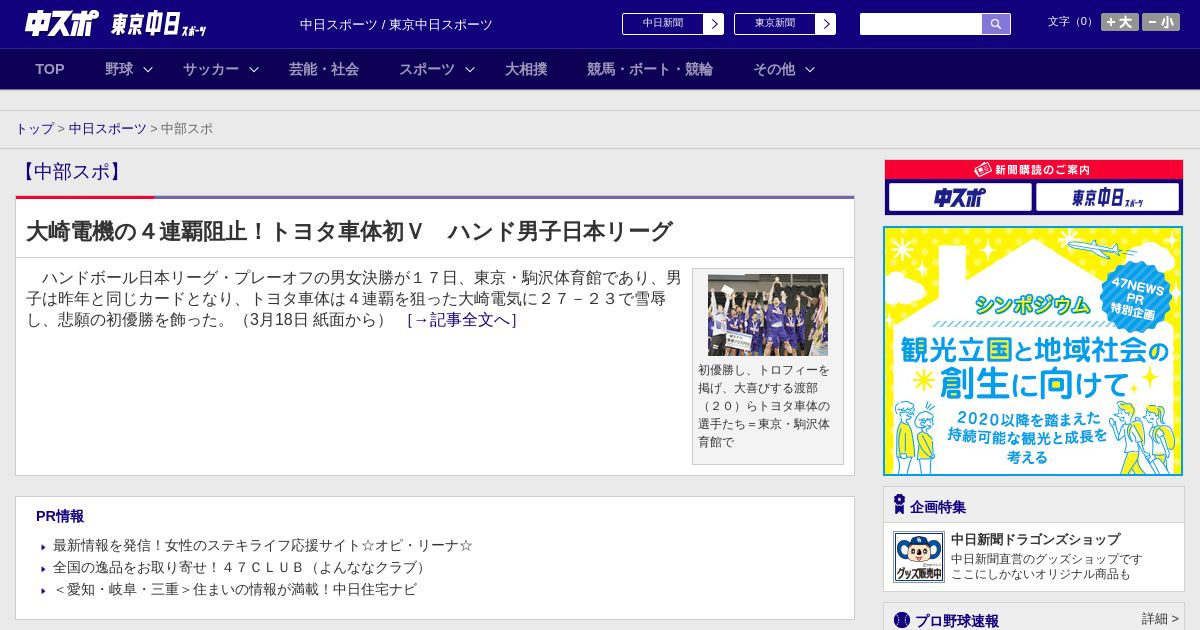1200x630 pixels.
Task: Open the オピ・リーナ PR link
Action: tap(263, 545)
